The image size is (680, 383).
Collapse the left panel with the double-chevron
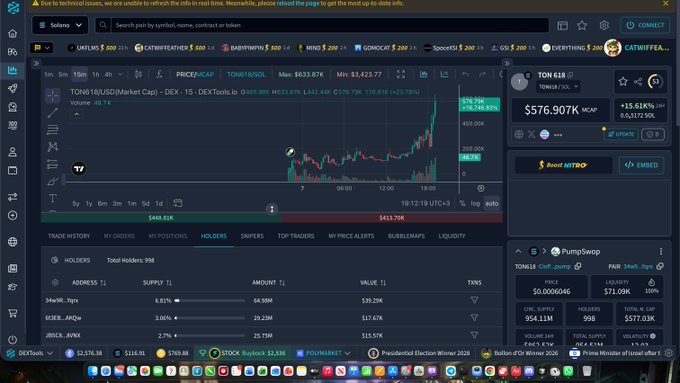click(36, 63)
